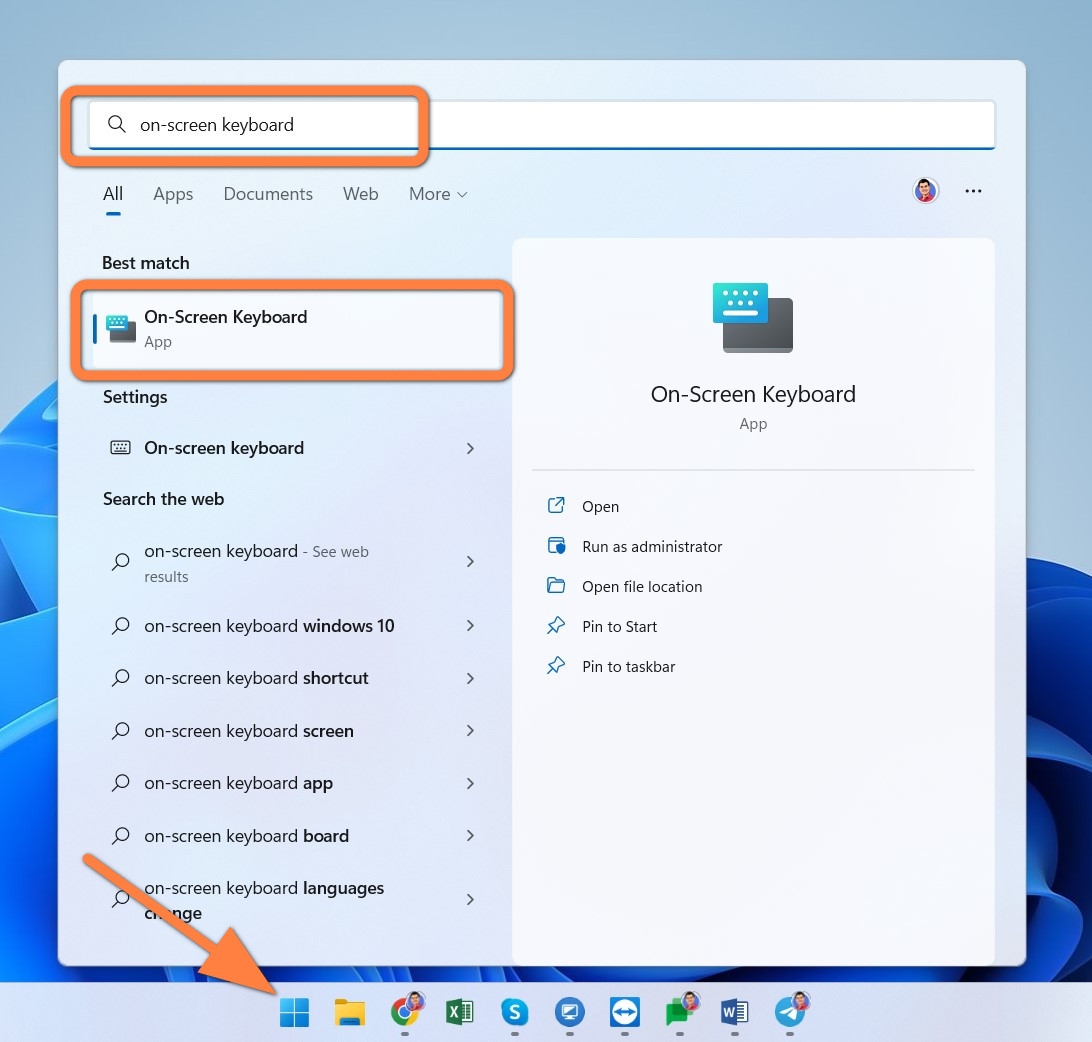Click the pin icon beside Pin to taskbar
Image resolution: width=1092 pixels, height=1042 pixels.
pyautogui.click(x=556, y=665)
